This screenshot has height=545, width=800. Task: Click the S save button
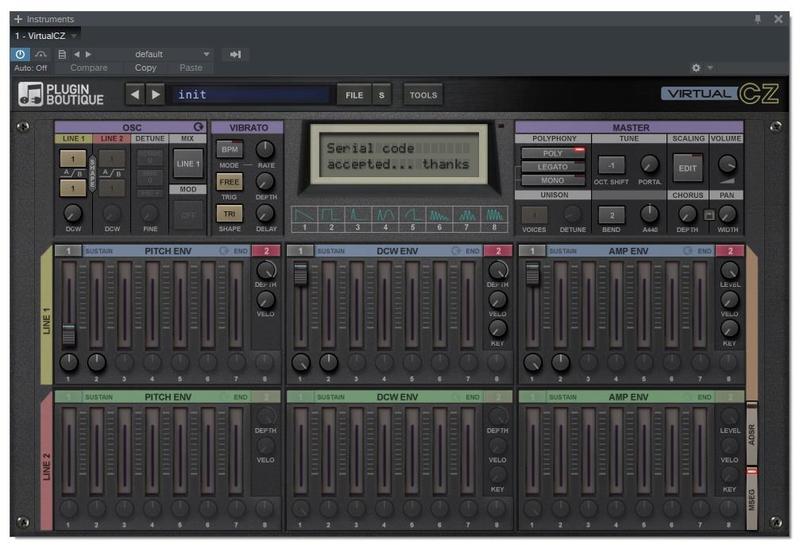click(382, 95)
